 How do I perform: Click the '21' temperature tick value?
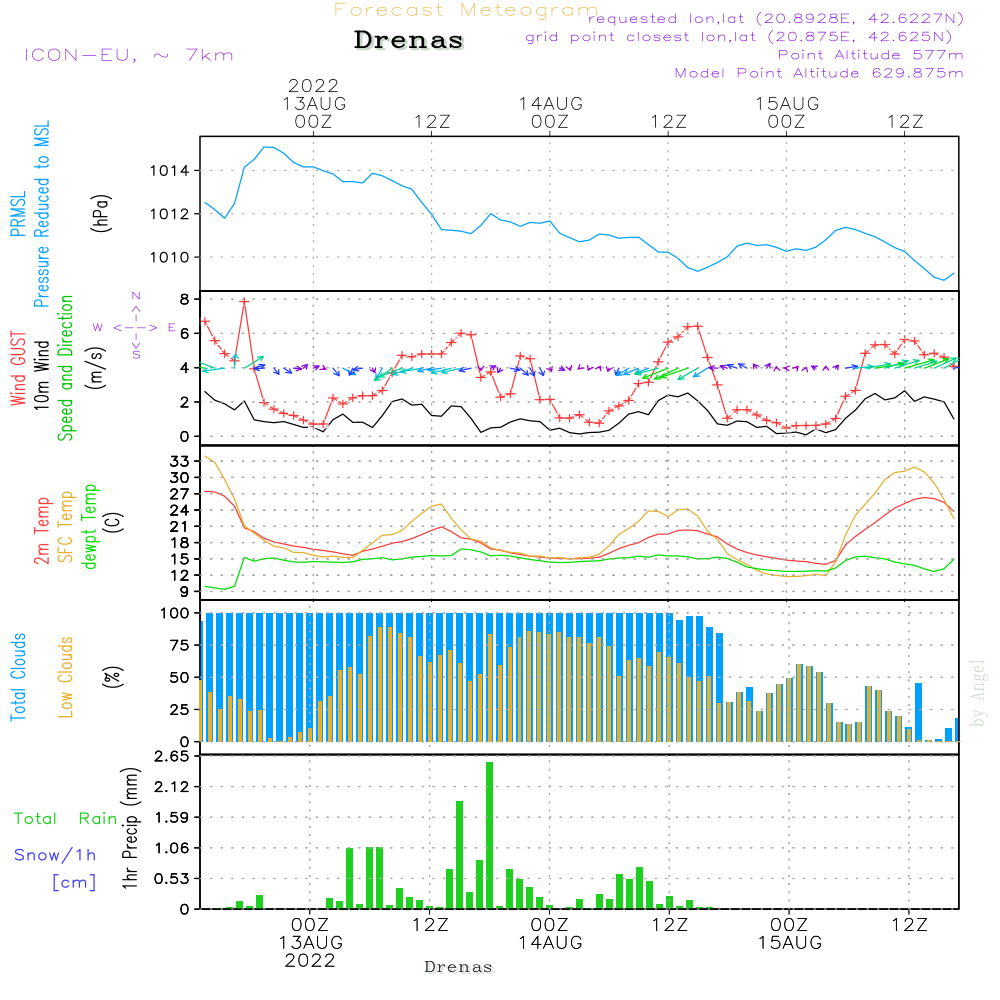point(180,527)
